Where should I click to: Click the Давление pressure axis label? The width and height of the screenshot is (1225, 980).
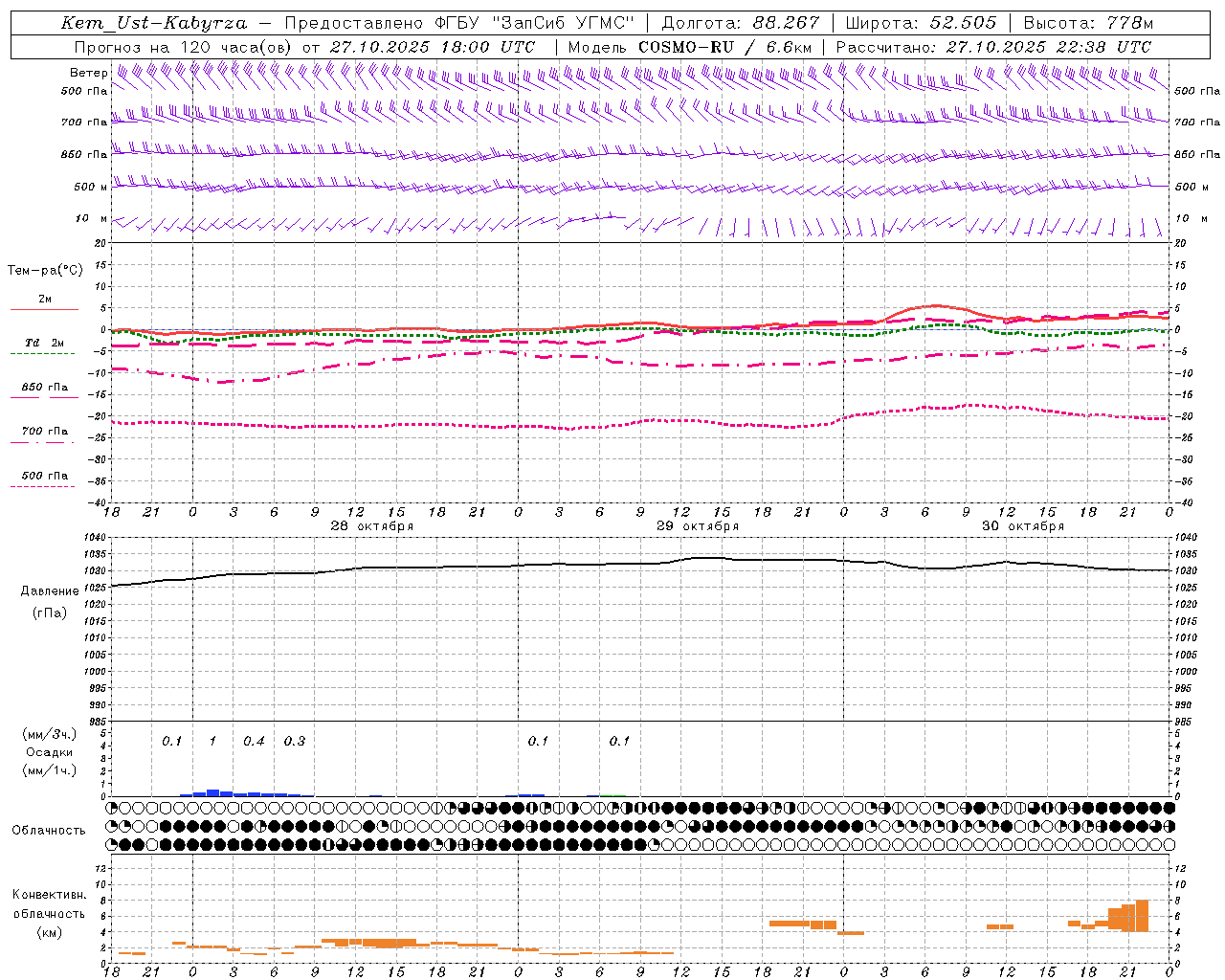click(50, 590)
